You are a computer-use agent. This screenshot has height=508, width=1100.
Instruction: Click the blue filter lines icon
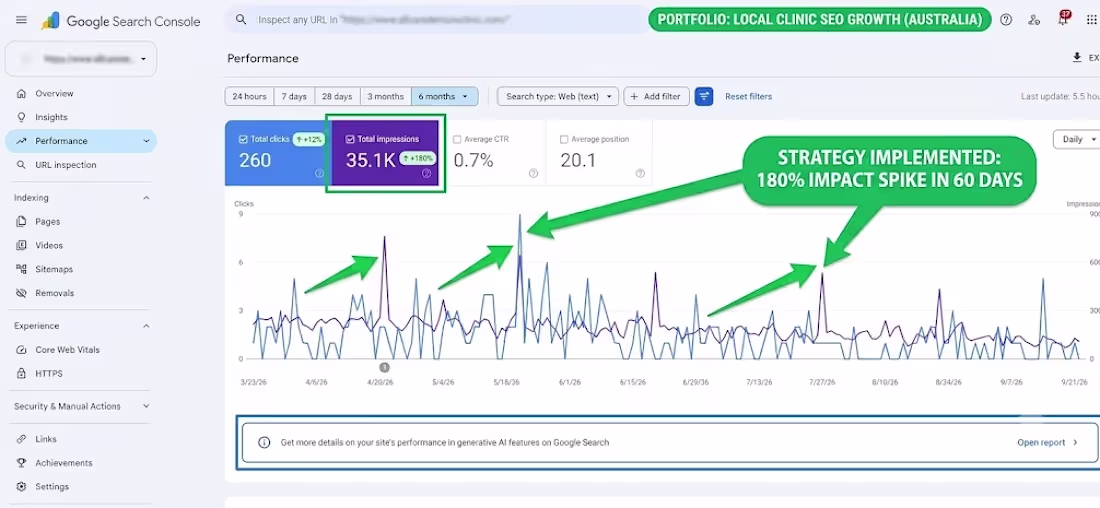704,96
